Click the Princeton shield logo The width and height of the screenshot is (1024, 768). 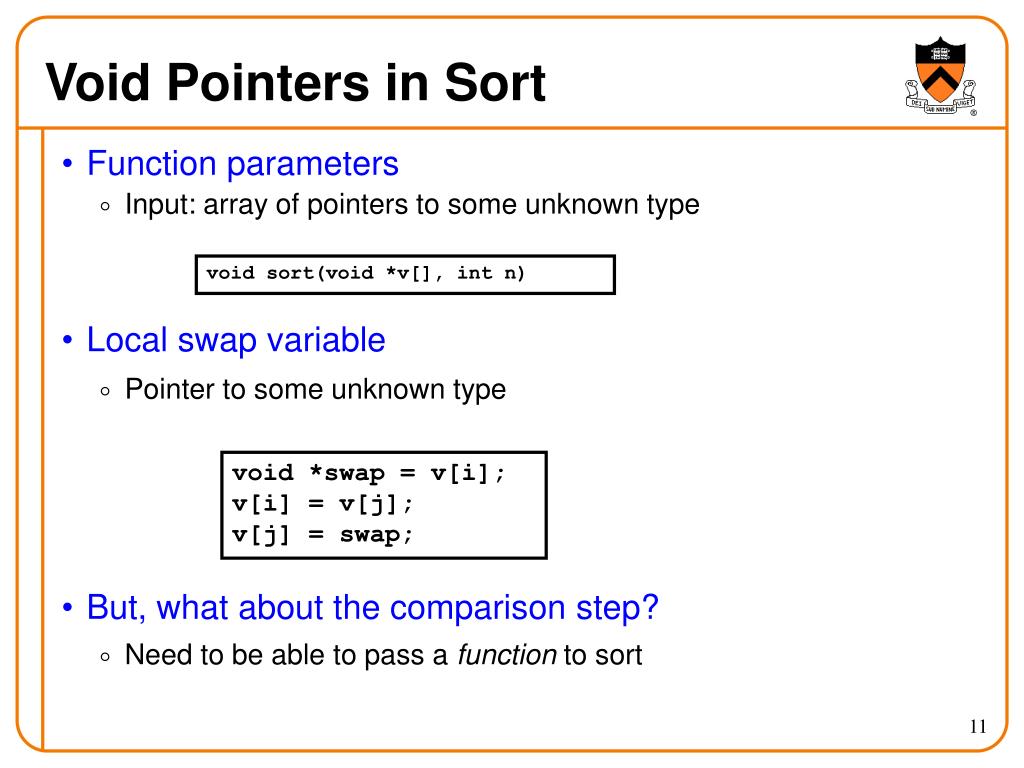(x=940, y=76)
